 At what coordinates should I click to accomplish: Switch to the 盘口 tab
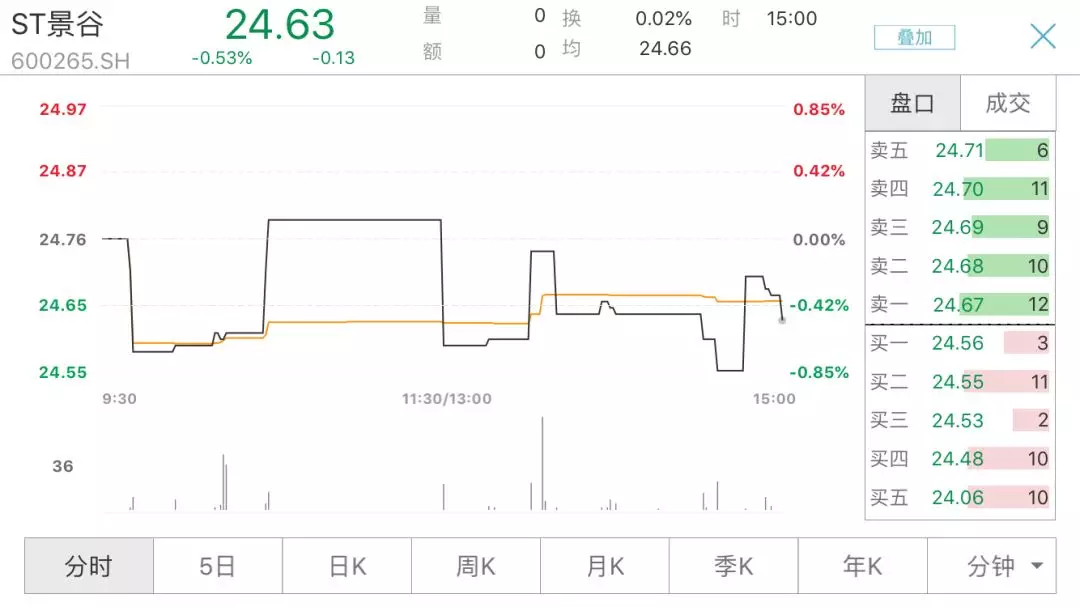pyautogui.click(x=913, y=103)
